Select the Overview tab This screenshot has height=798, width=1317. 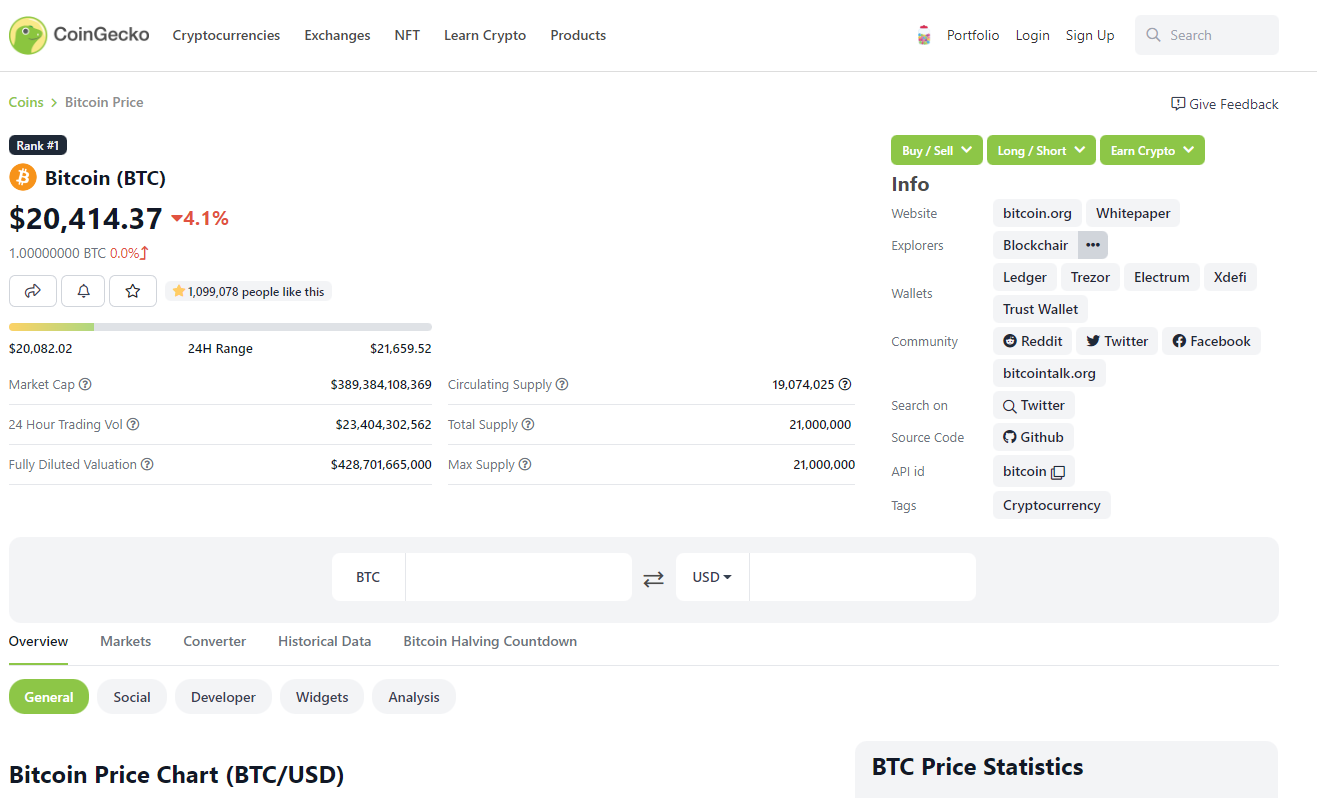pyautogui.click(x=38, y=641)
